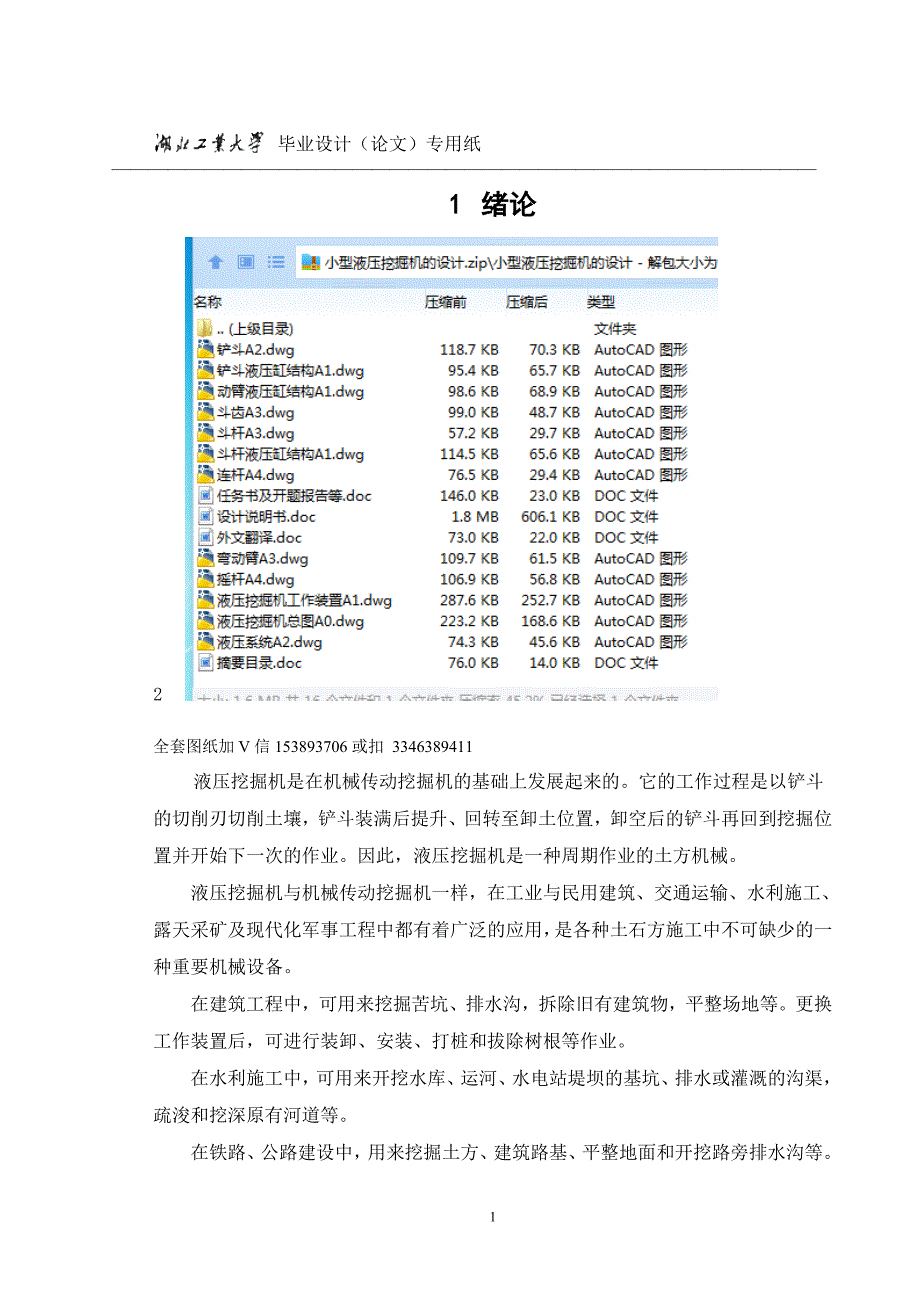Viewport: 920px width, 1302px height.
Task: Click the DWG icon of 摇杆A4.dwg
Action: (206, 580)
